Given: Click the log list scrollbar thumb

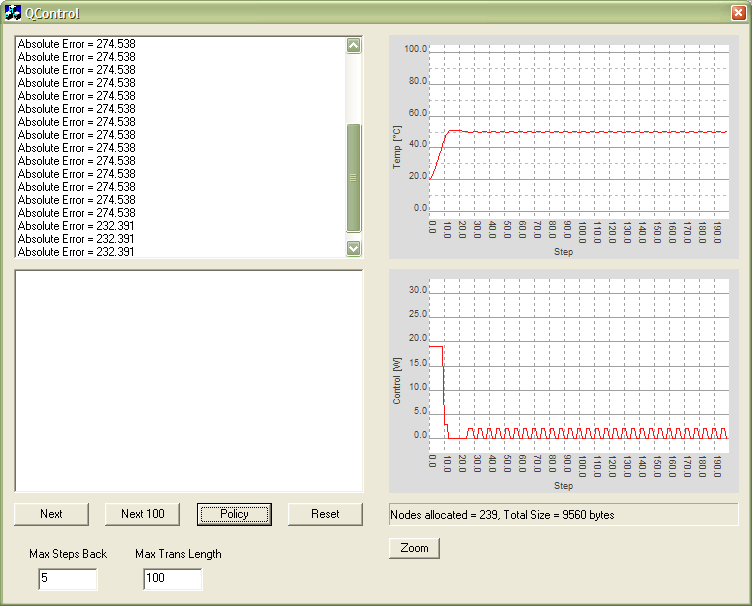Looking at the screenshot, I should click(354, 178).
